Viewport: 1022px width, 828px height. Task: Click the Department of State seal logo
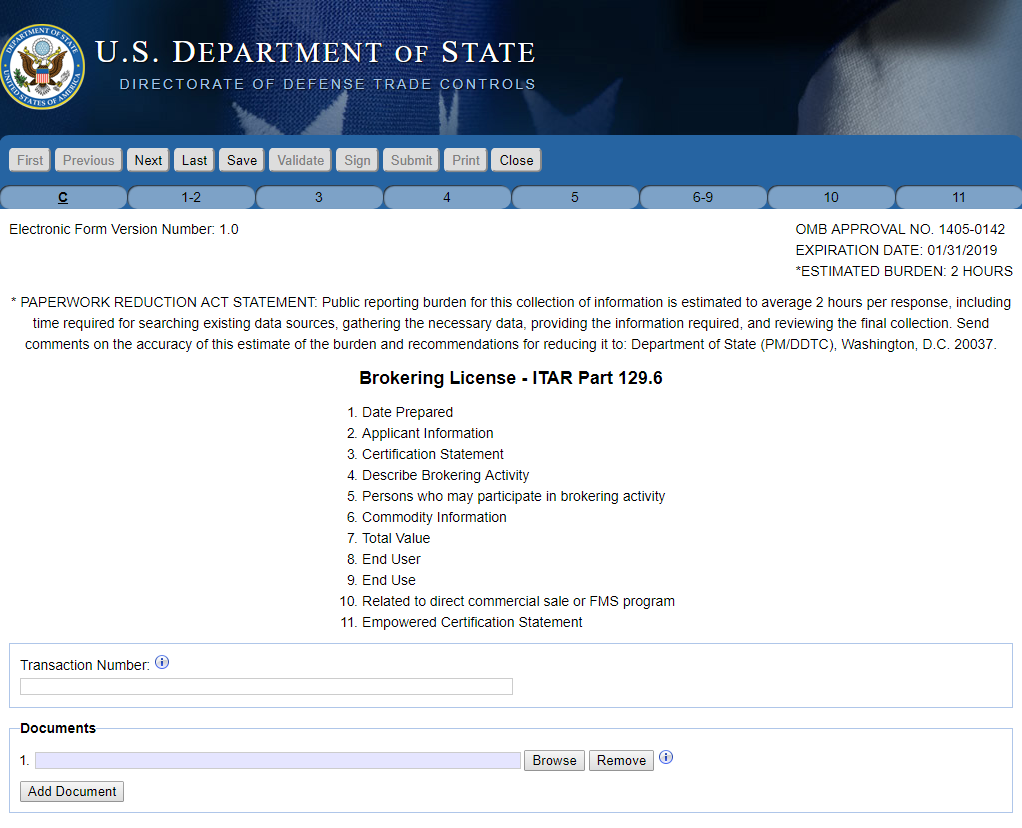coord(43,67)
